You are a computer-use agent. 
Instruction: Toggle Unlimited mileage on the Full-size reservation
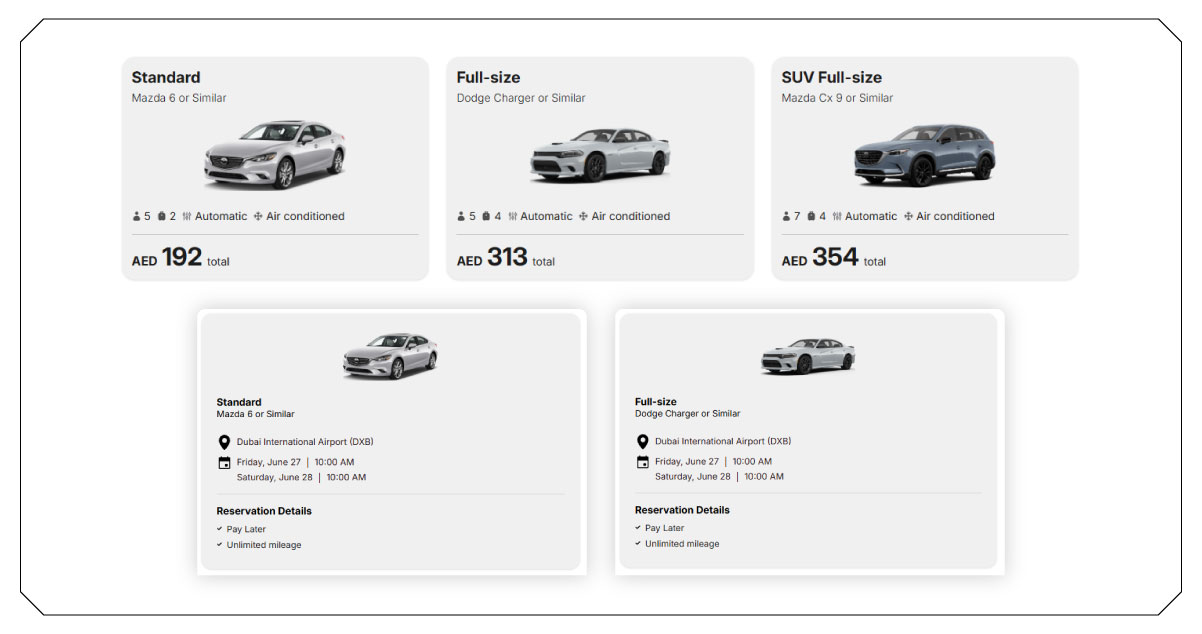pos(640,544)
